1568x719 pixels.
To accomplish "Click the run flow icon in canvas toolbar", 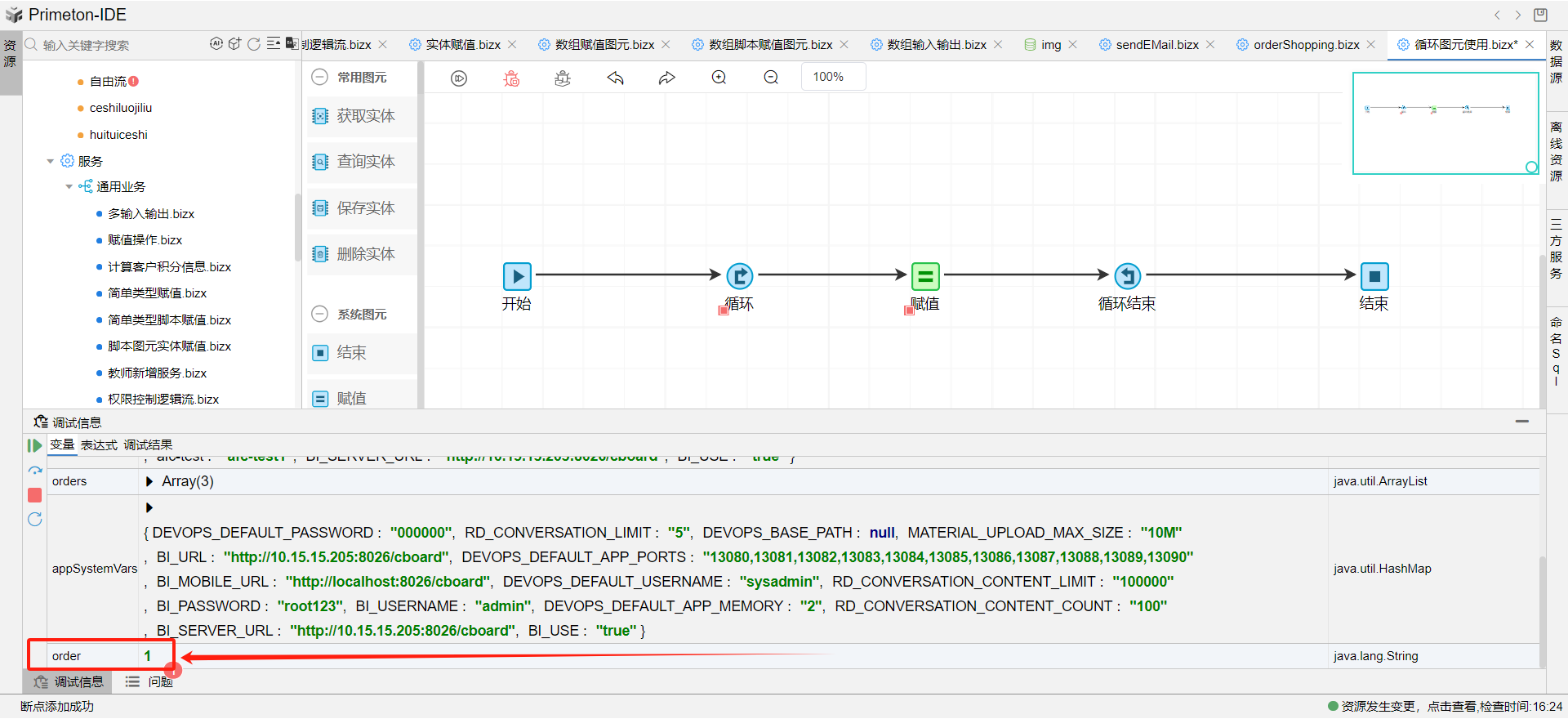I will [459, 78].
